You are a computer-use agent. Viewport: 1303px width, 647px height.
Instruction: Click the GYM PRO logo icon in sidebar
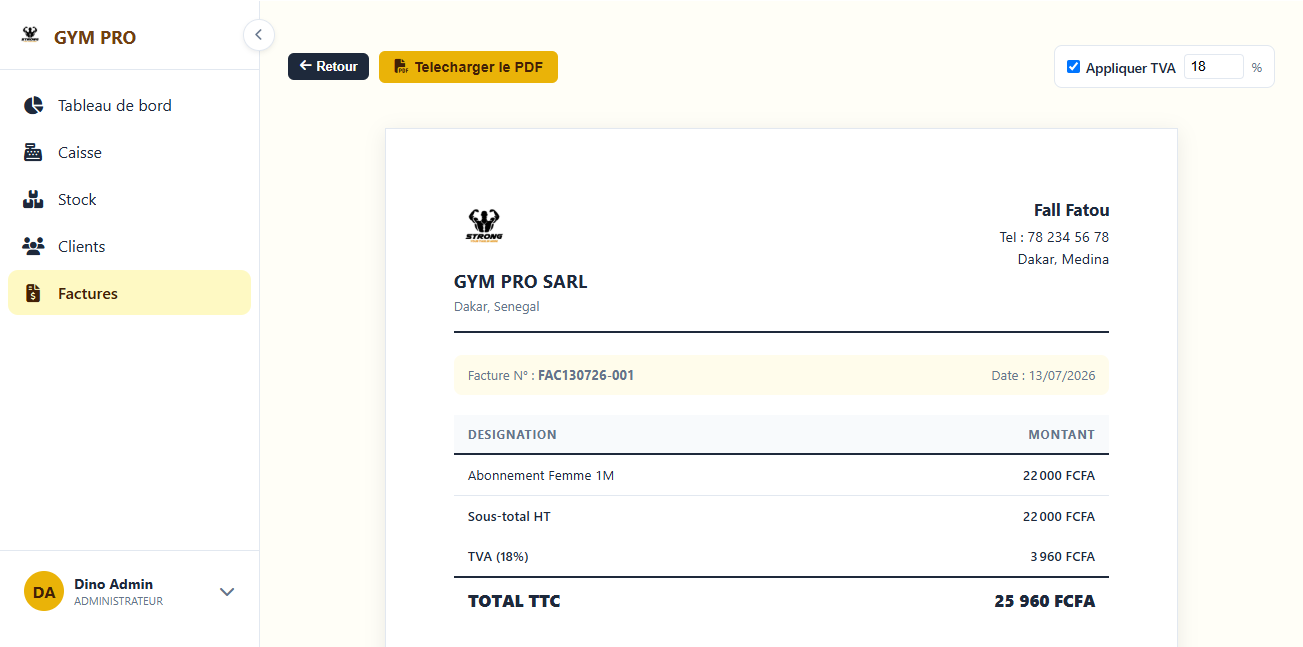point(30,35)
